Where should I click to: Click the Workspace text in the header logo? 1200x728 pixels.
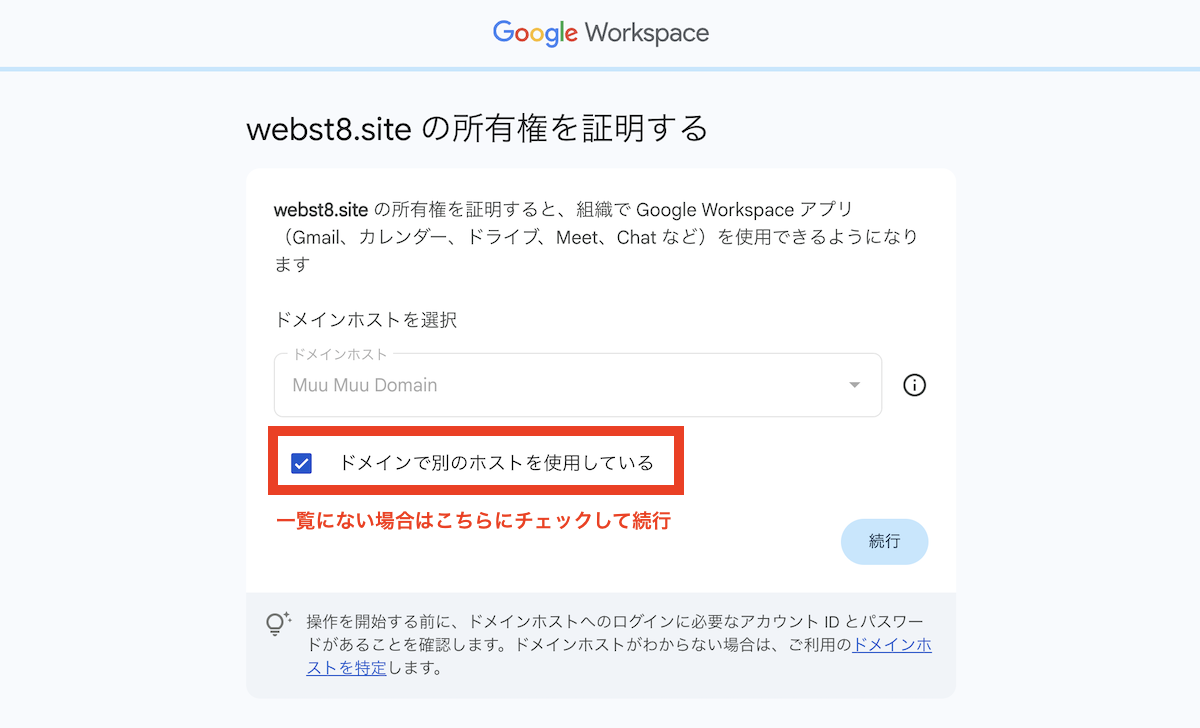tap(647, 33)
